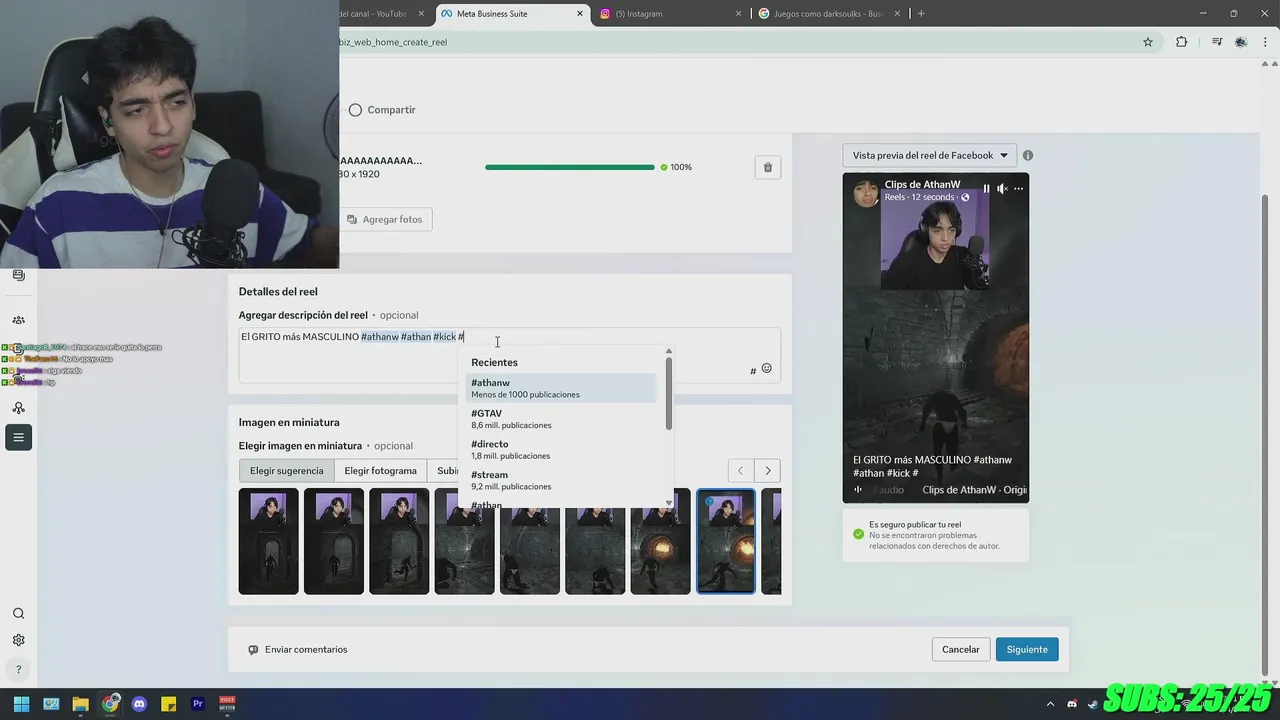
Task: Switch to Juegos como darksoulks tab
Action: [x=828, y=14]
